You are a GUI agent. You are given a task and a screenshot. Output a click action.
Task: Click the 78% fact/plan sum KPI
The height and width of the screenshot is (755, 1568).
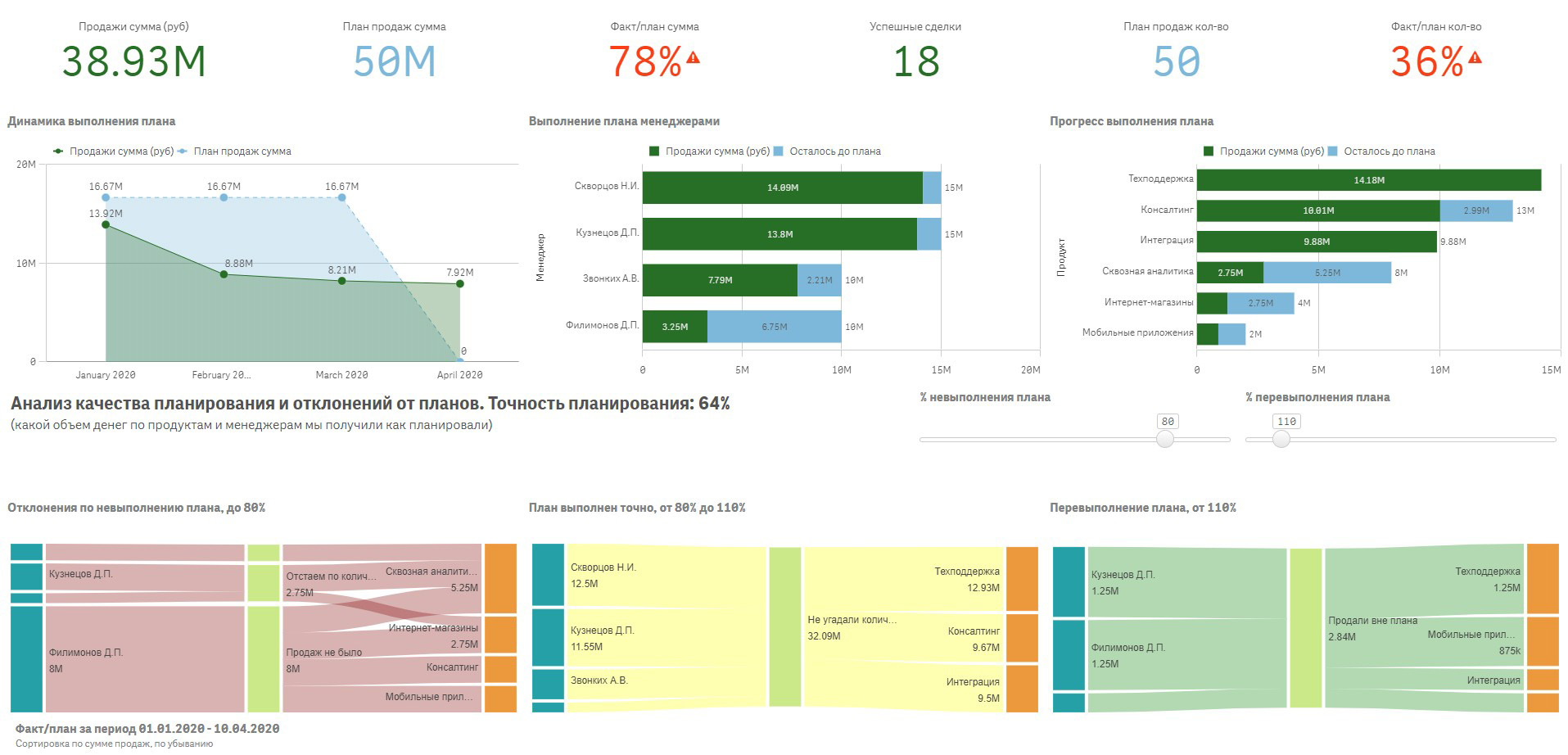click(x=645, y=61)
